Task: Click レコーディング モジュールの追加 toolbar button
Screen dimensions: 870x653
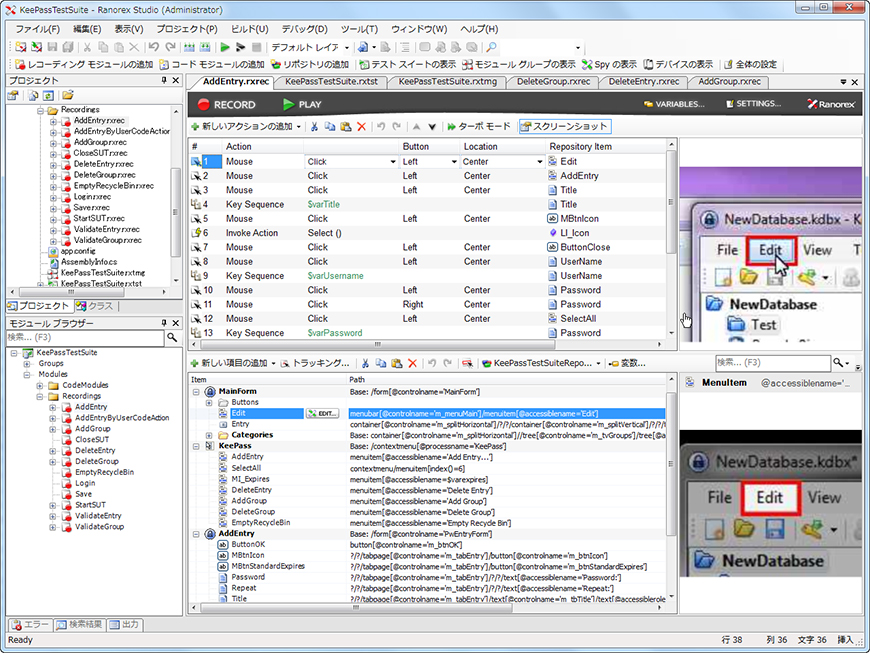Action: pyautogui.click(x=82, y=64)
